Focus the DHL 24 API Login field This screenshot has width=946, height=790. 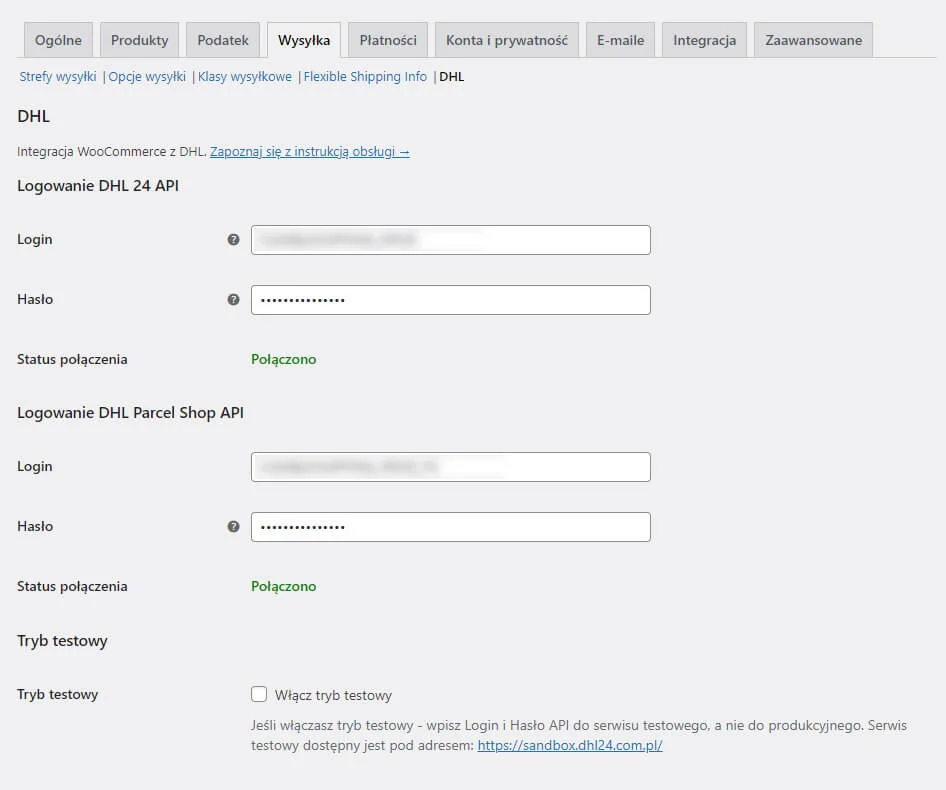[451, 240]
